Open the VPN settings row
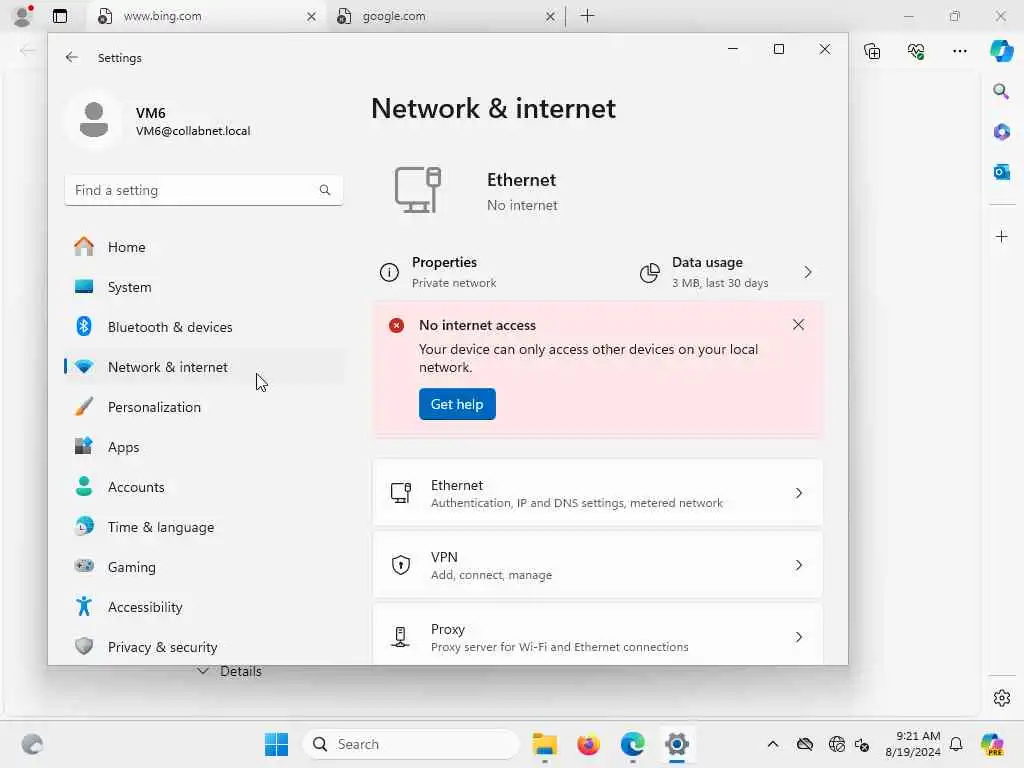 click(x=598, y=565)
